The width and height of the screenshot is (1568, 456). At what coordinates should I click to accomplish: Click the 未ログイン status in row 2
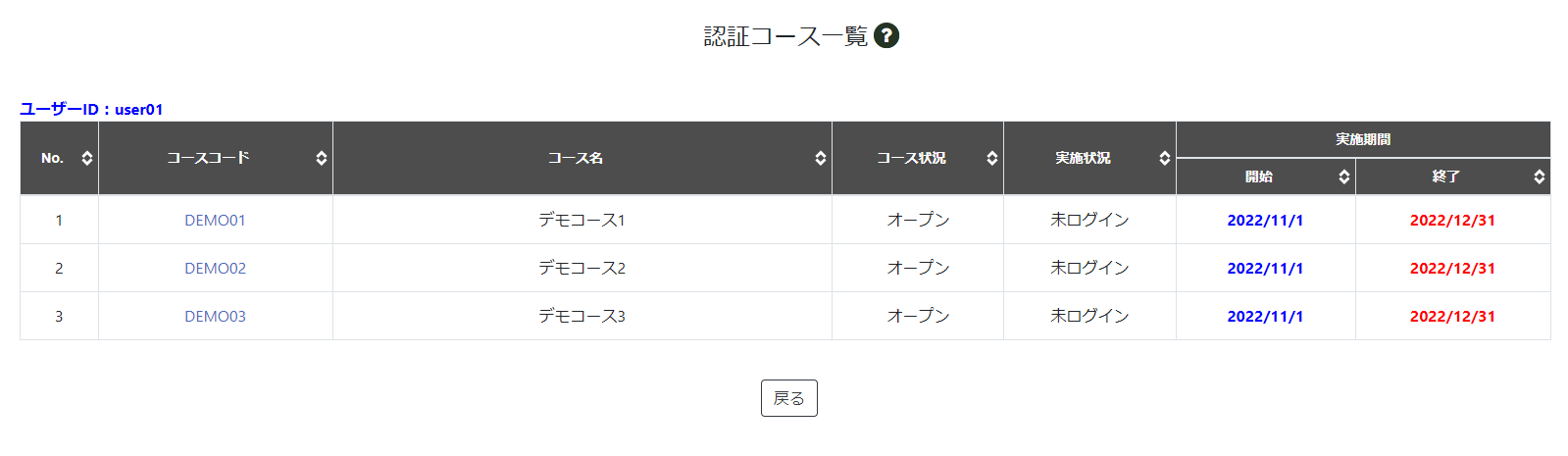pos(1089,268)
